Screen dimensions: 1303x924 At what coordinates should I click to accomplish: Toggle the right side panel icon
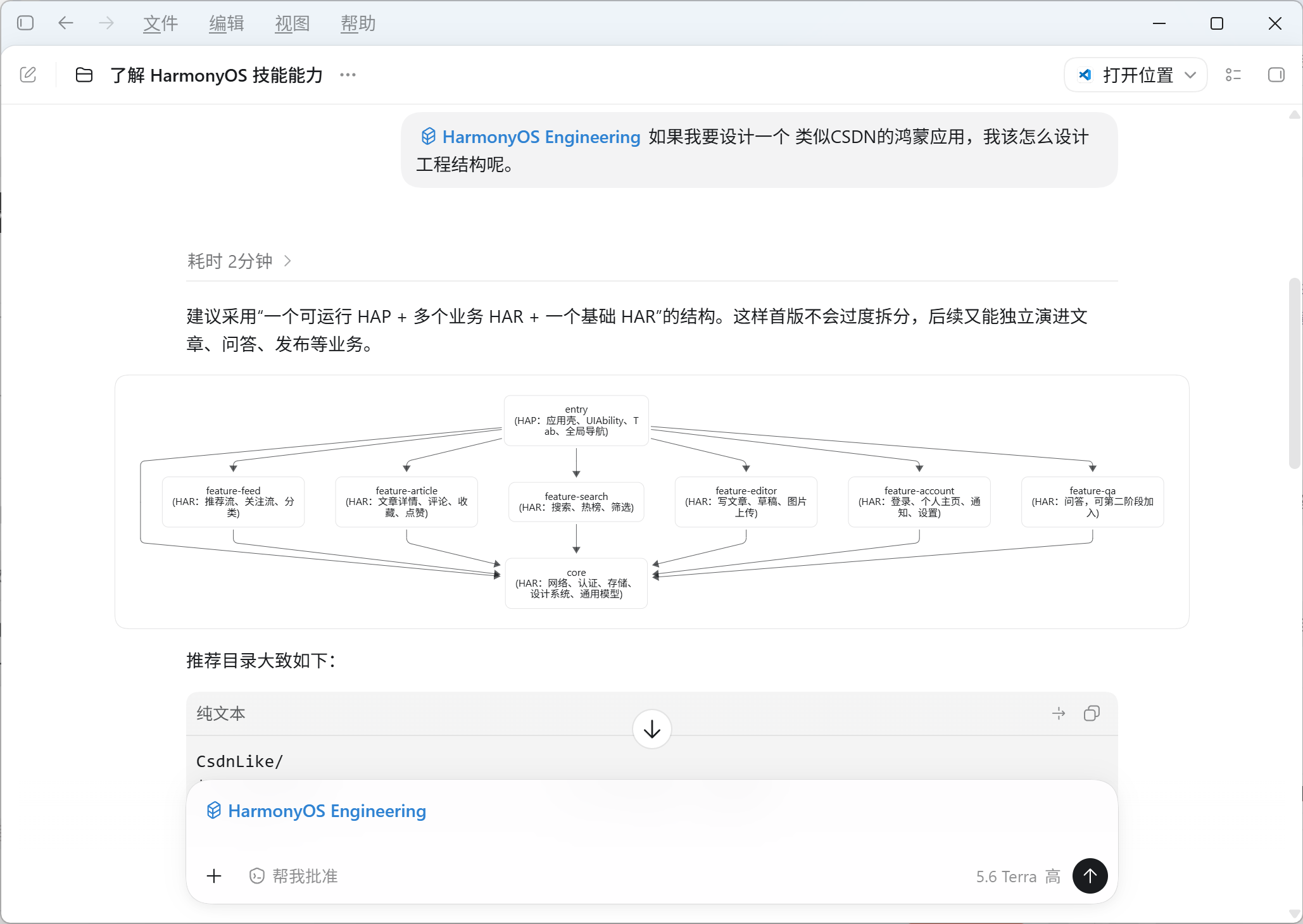(x=1276, y=75)
